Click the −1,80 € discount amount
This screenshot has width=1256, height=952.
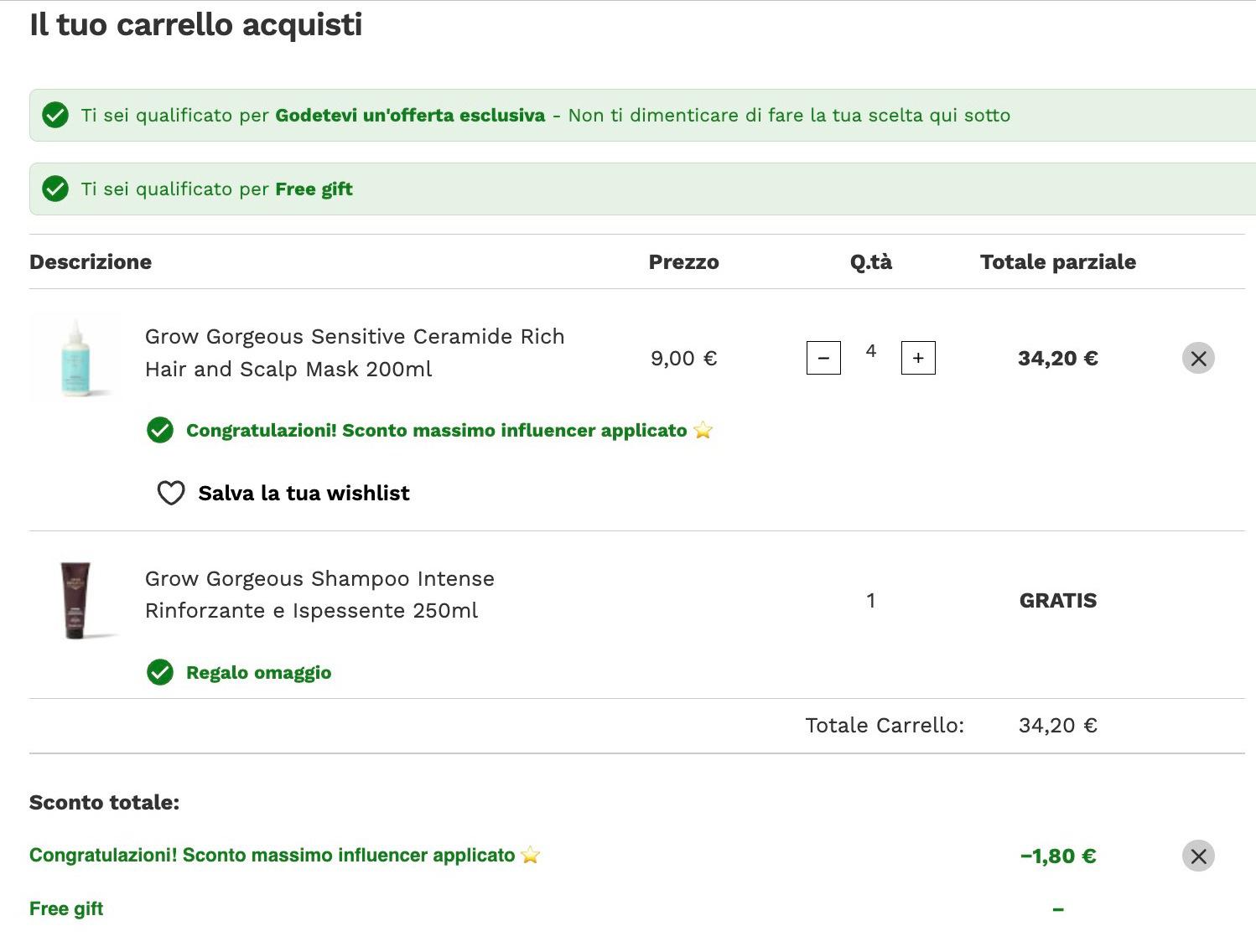pos(1058,856)
